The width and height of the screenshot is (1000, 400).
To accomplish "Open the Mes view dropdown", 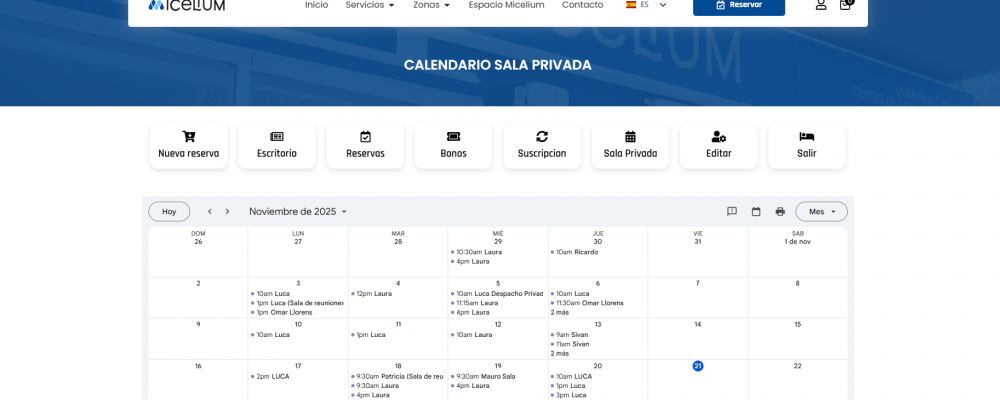I will click(x=821, y=212).
